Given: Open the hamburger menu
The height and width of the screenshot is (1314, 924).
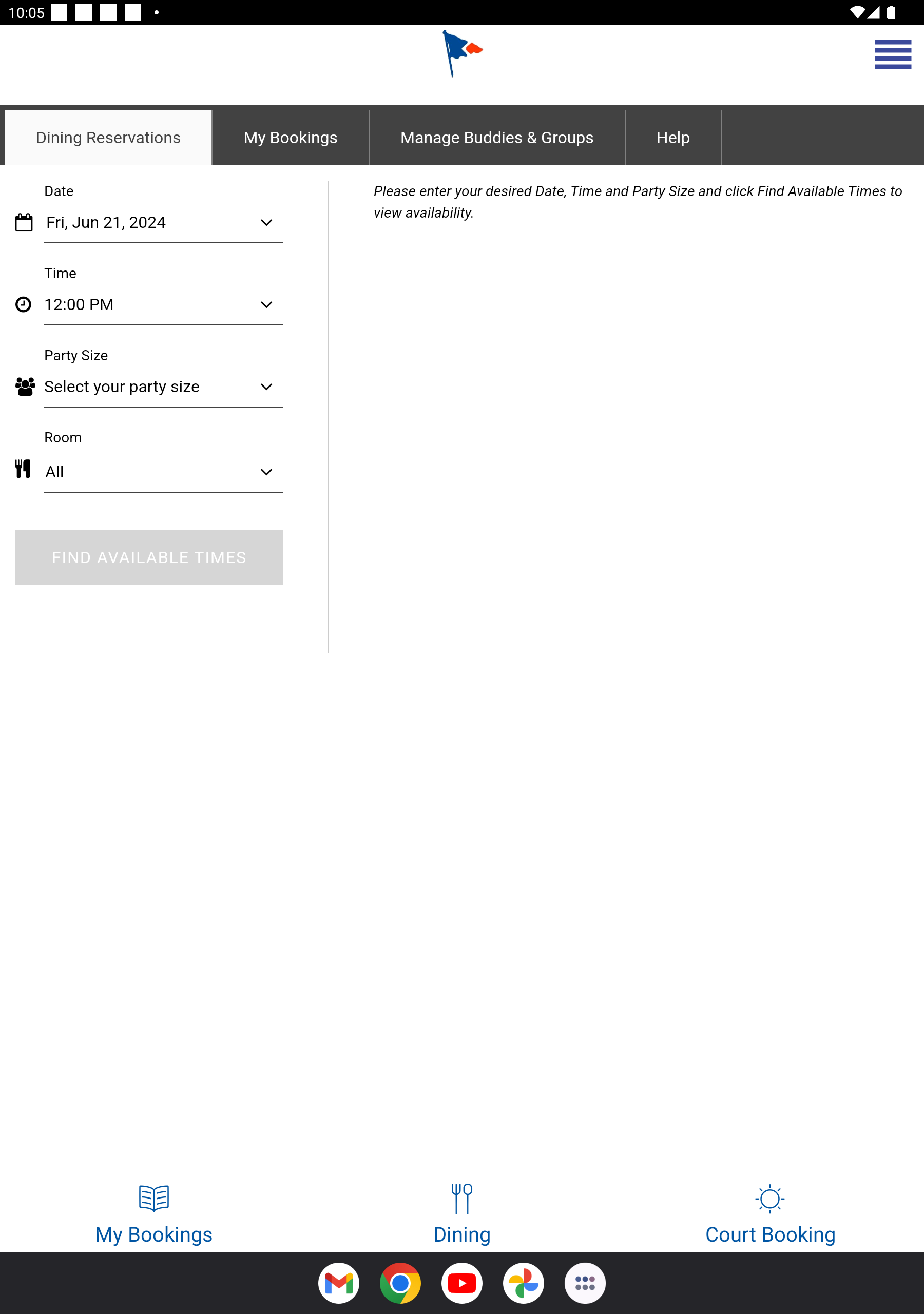Looking at the screenshot, I should point(893,54).
